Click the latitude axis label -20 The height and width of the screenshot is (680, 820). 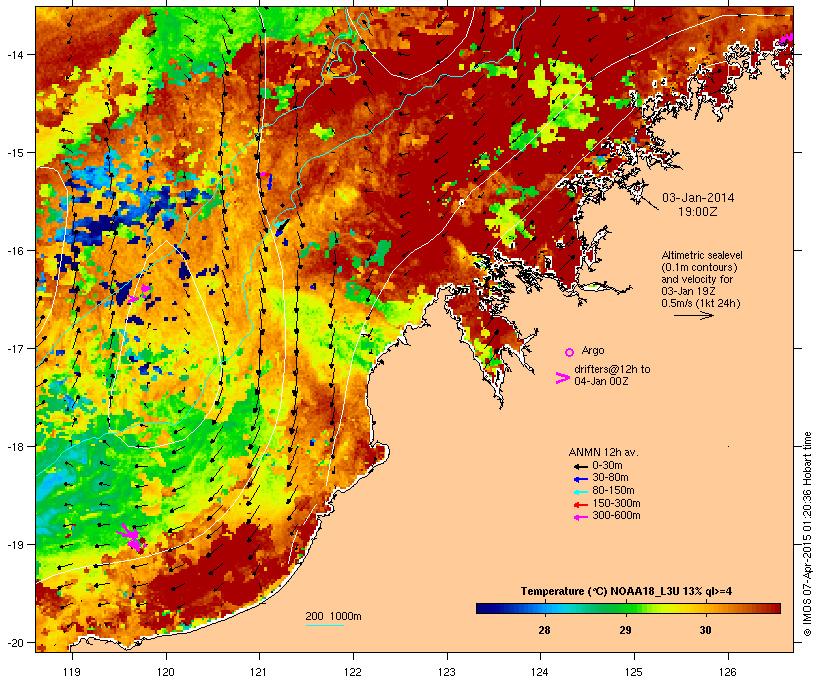[14, 642]
